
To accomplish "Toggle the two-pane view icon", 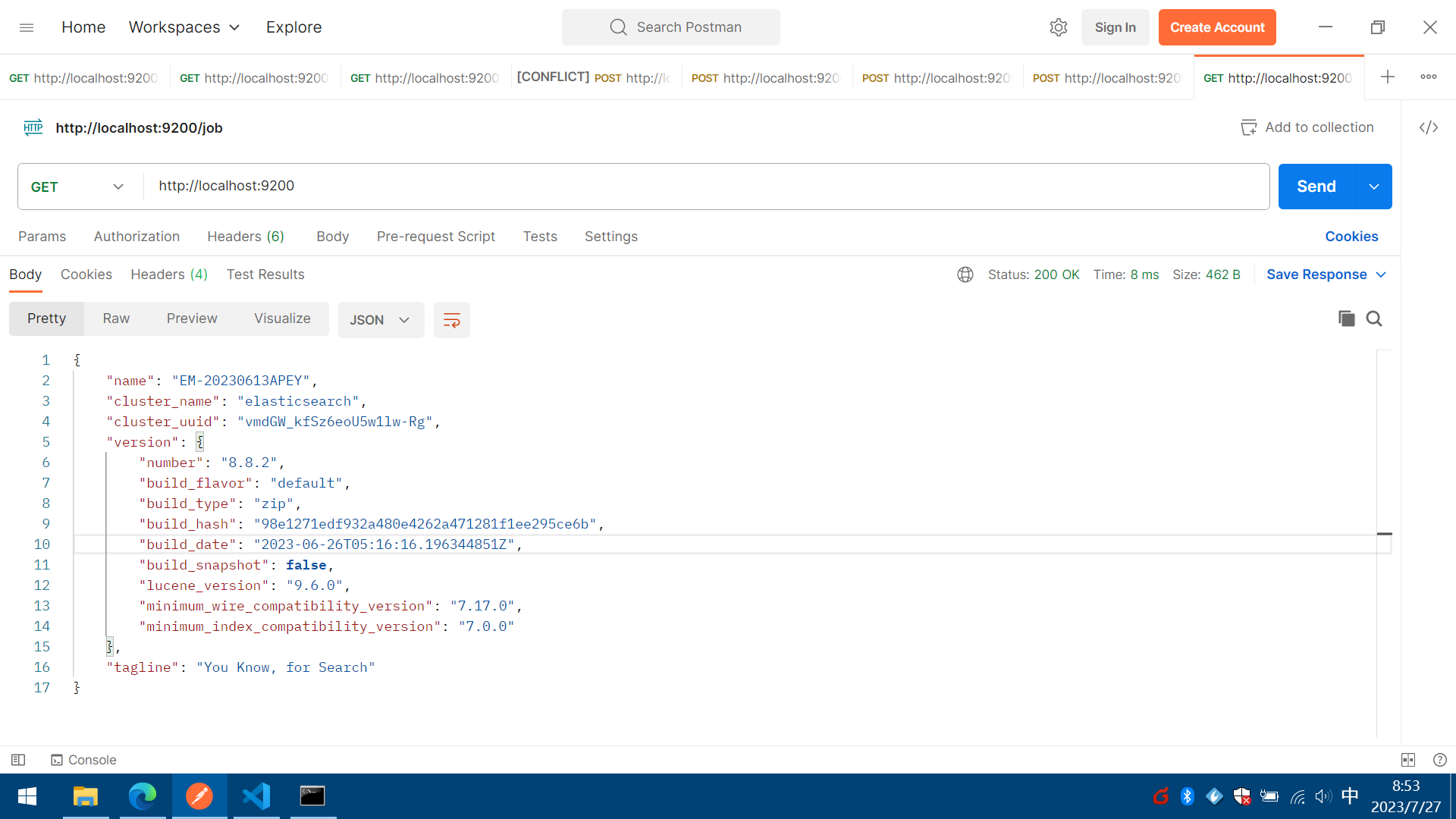I will click(1408, 760).
